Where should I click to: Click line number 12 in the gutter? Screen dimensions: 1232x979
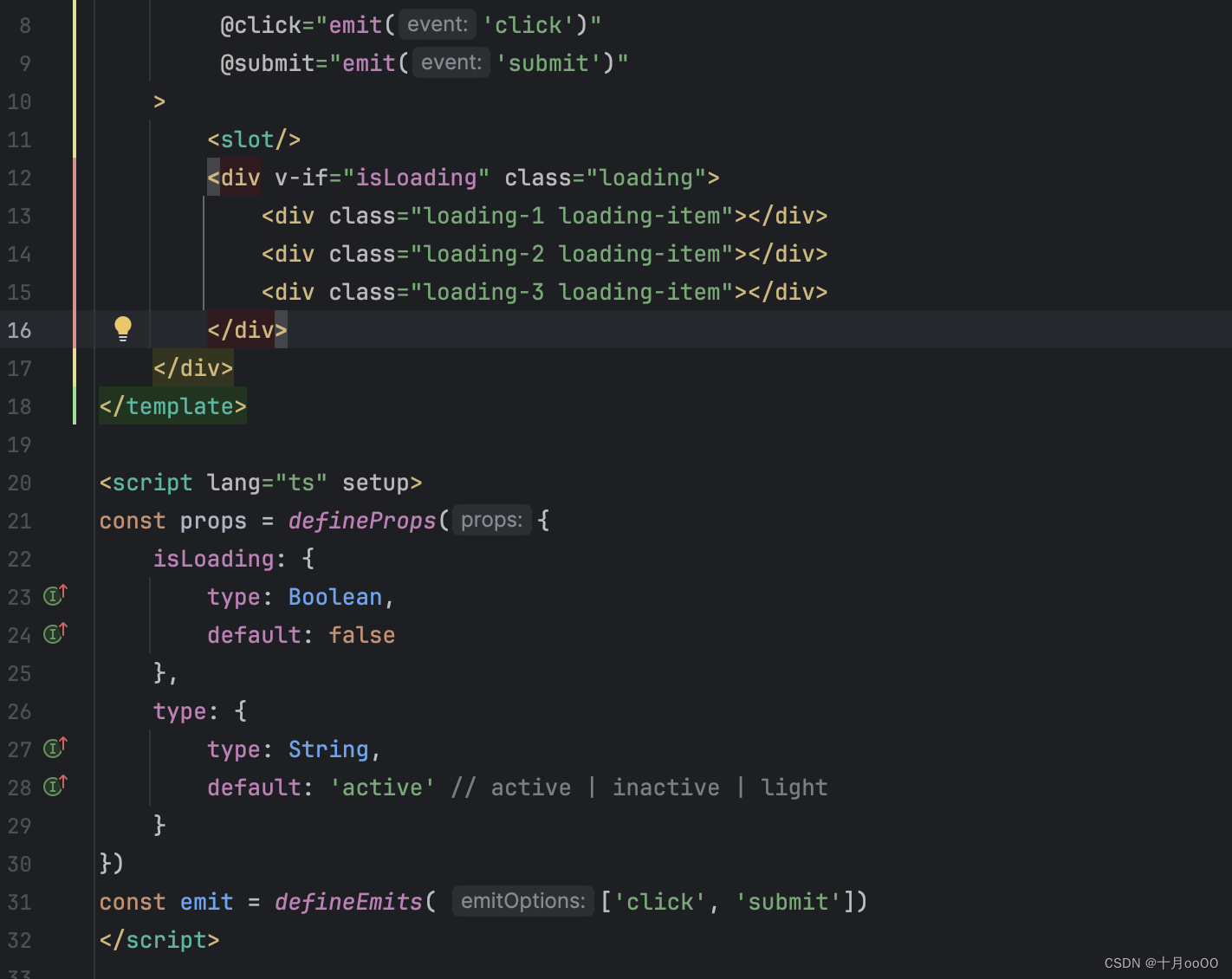(x=19, y=178)
